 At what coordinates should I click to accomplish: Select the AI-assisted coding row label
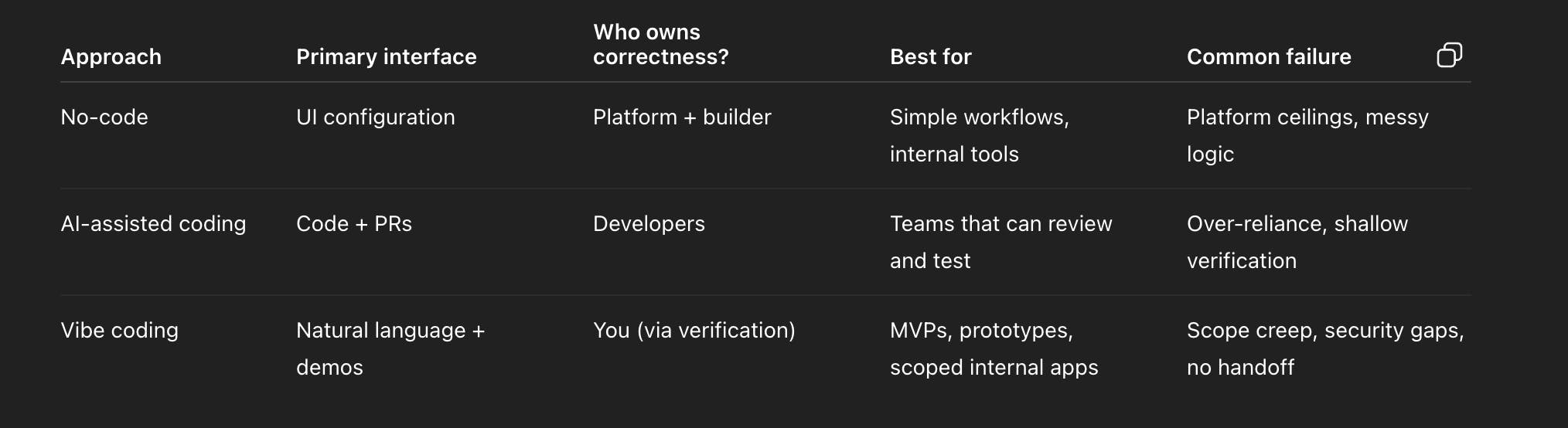click(x=153, y=224)
